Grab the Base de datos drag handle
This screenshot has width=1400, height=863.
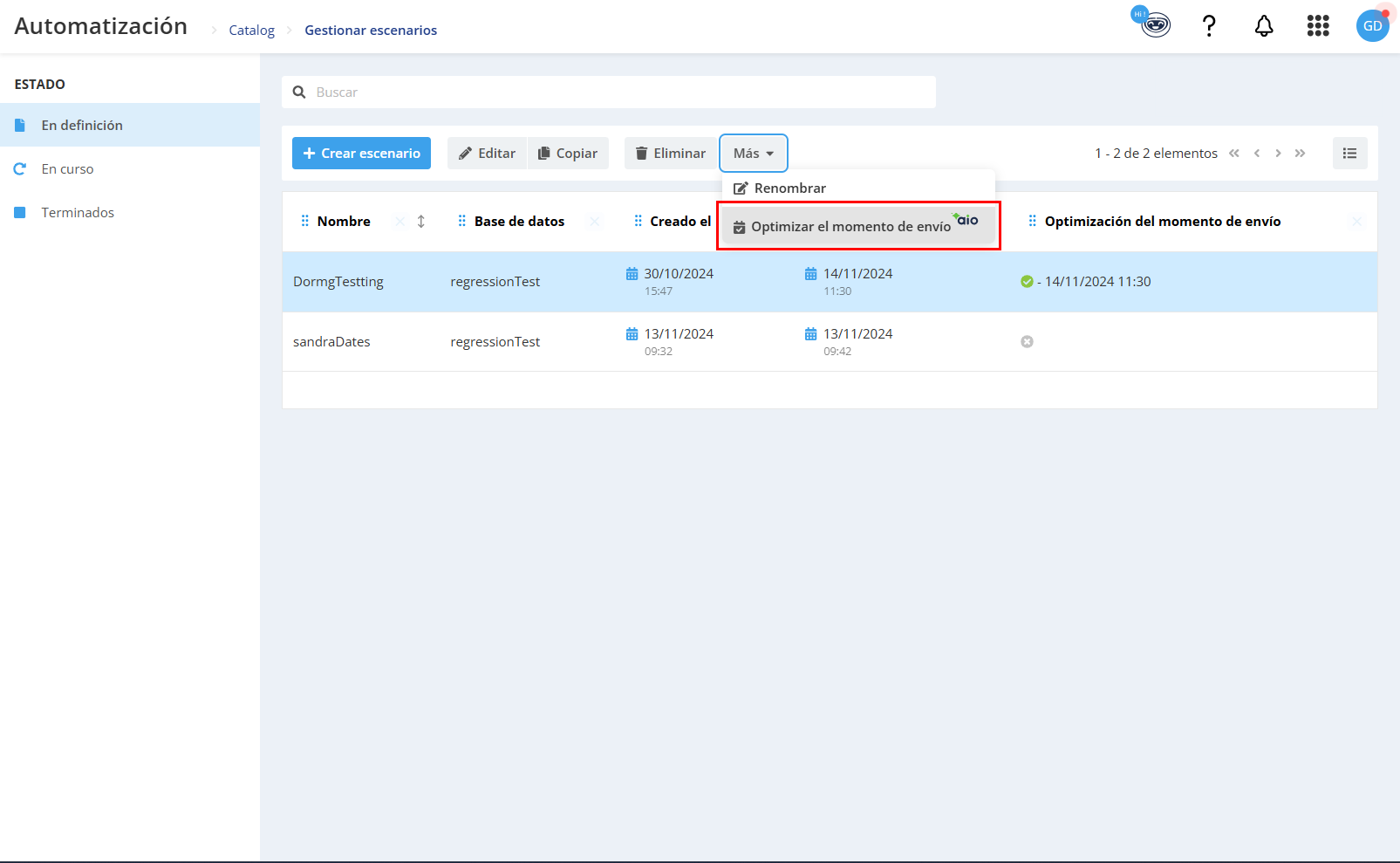[x=461, y=222]
